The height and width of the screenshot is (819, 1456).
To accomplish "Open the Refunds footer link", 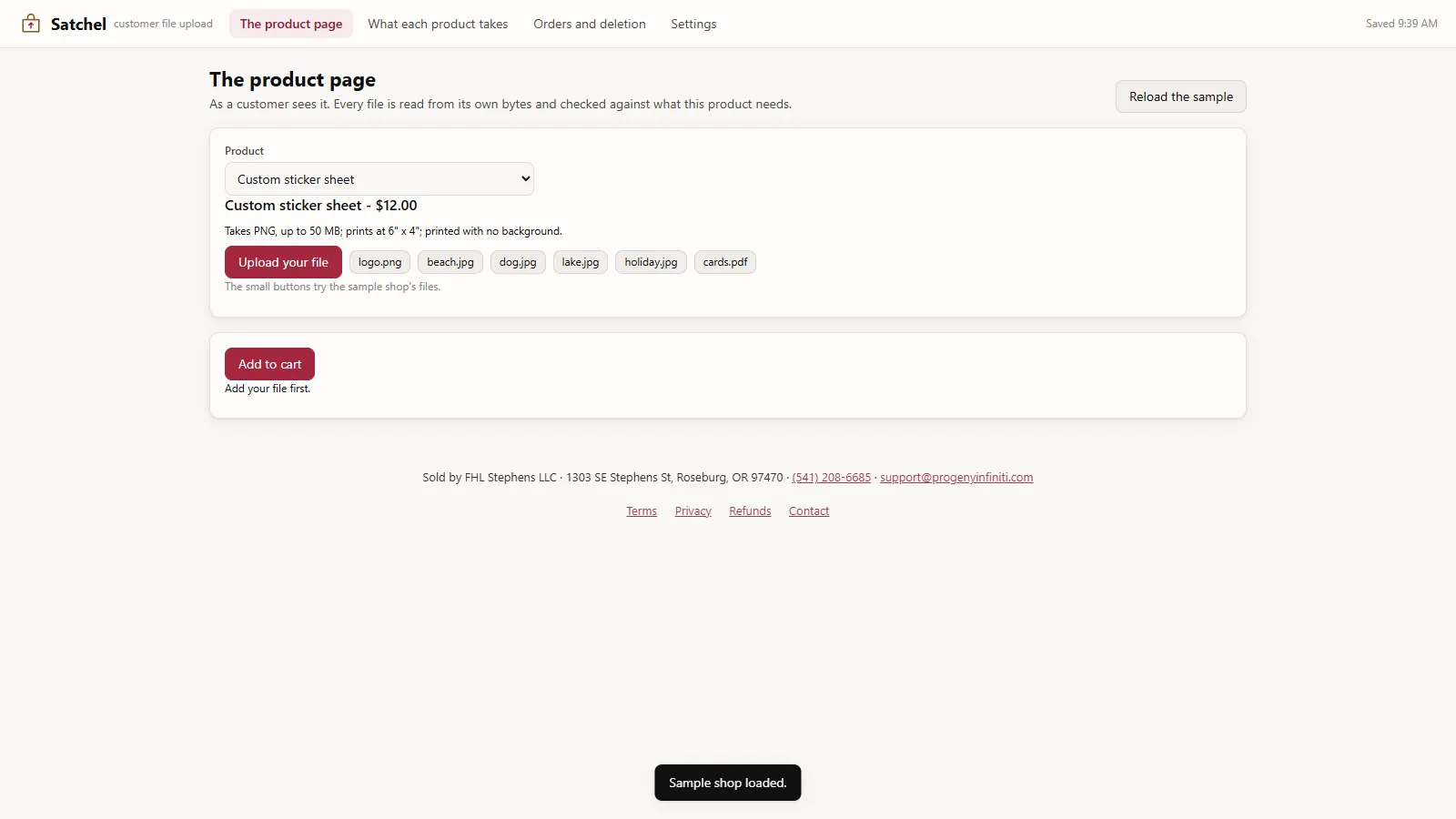I will click(750, 511).
